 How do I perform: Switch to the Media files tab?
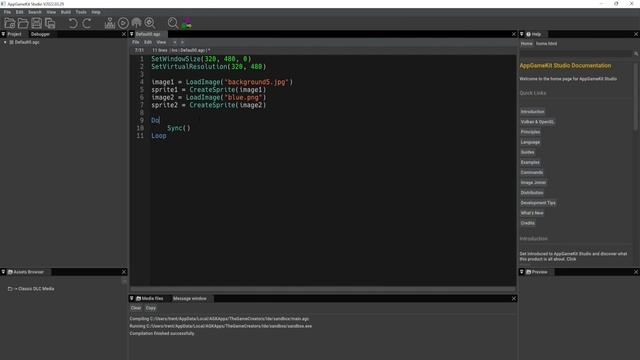150,298
